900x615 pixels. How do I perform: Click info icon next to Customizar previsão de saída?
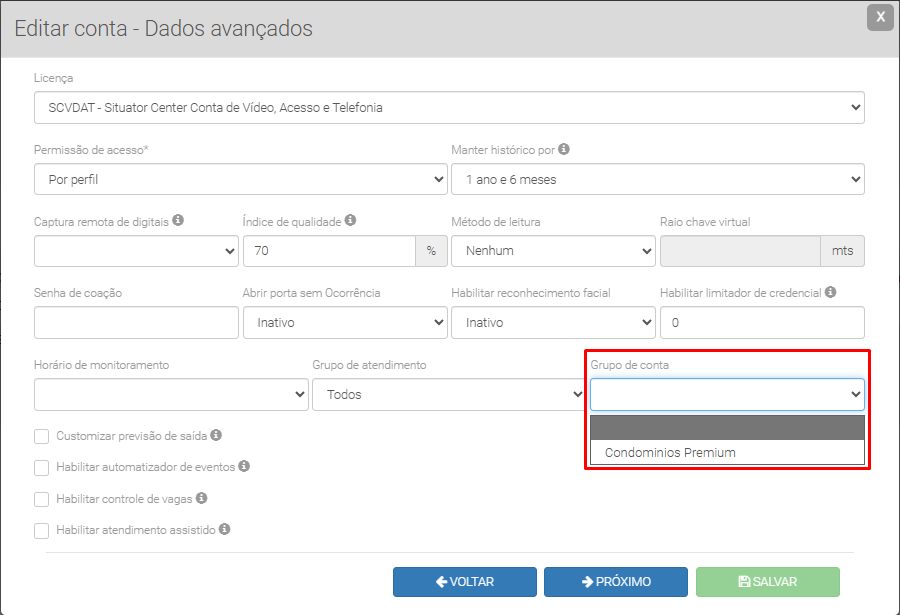point(216,435)
